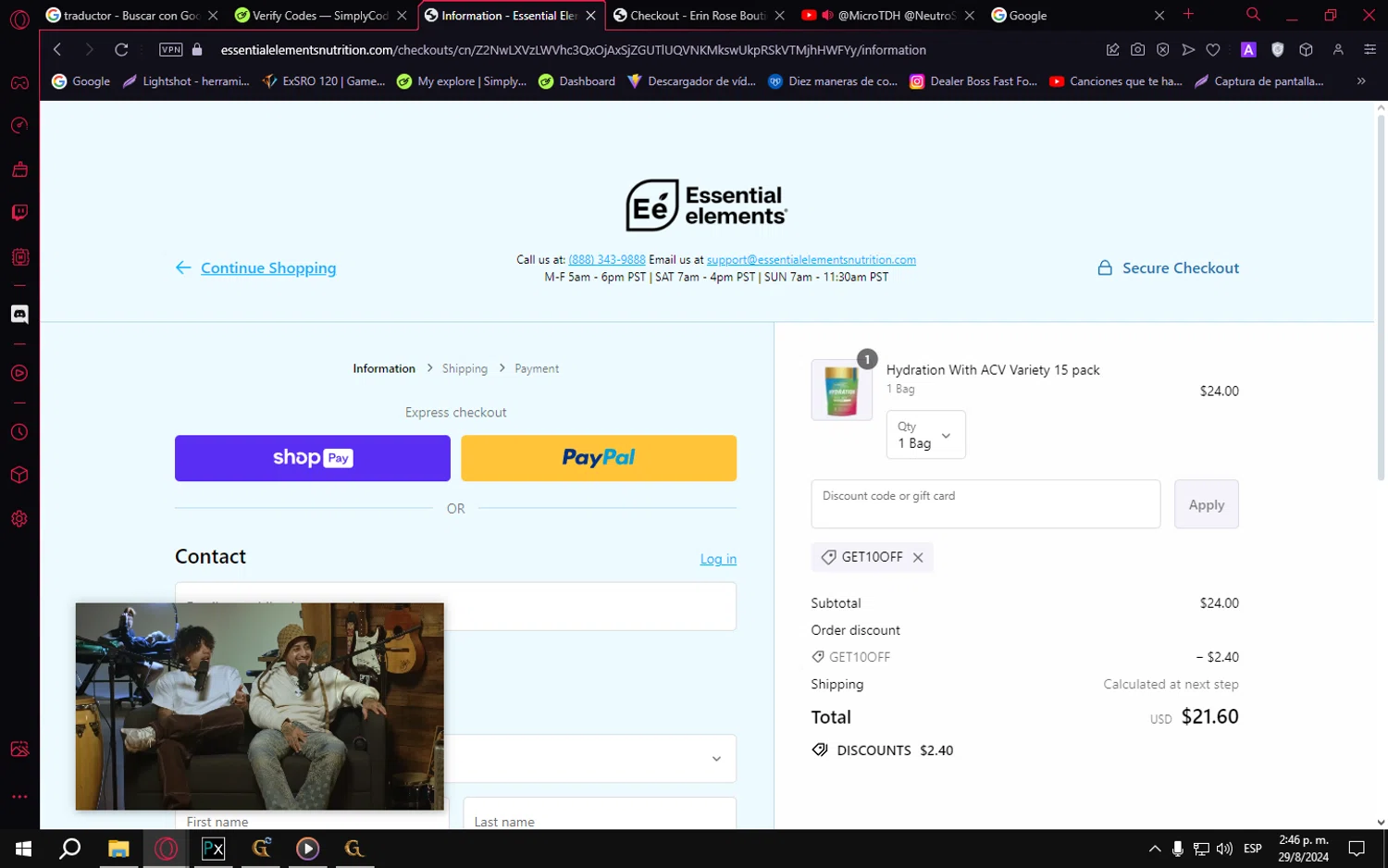Screen dimensions: 1388x868
Task: Pay with the Shop Pay button
Action: coord(313,458)
